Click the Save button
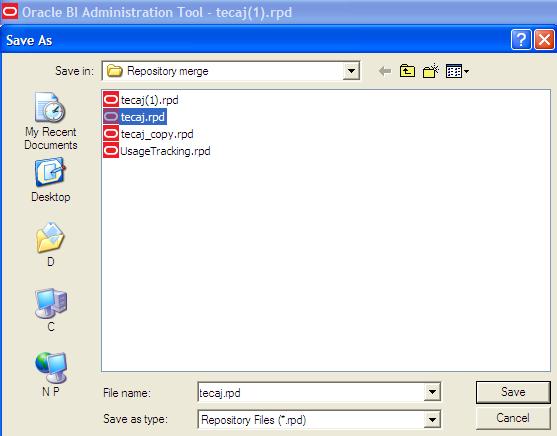Screen dimensions: 557x436 click(513, 392)
